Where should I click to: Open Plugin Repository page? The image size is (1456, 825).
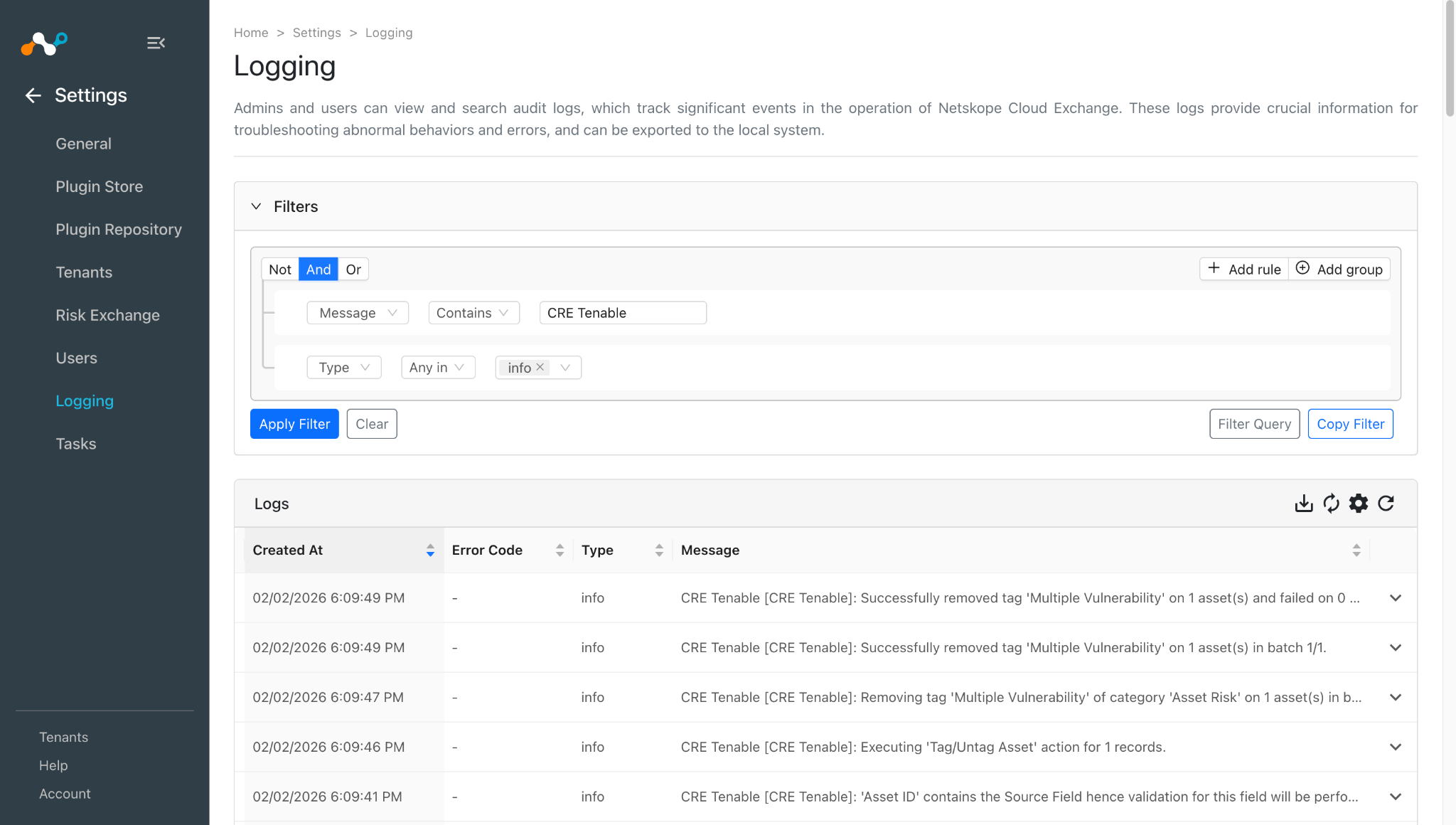click(x=119, y=229)
